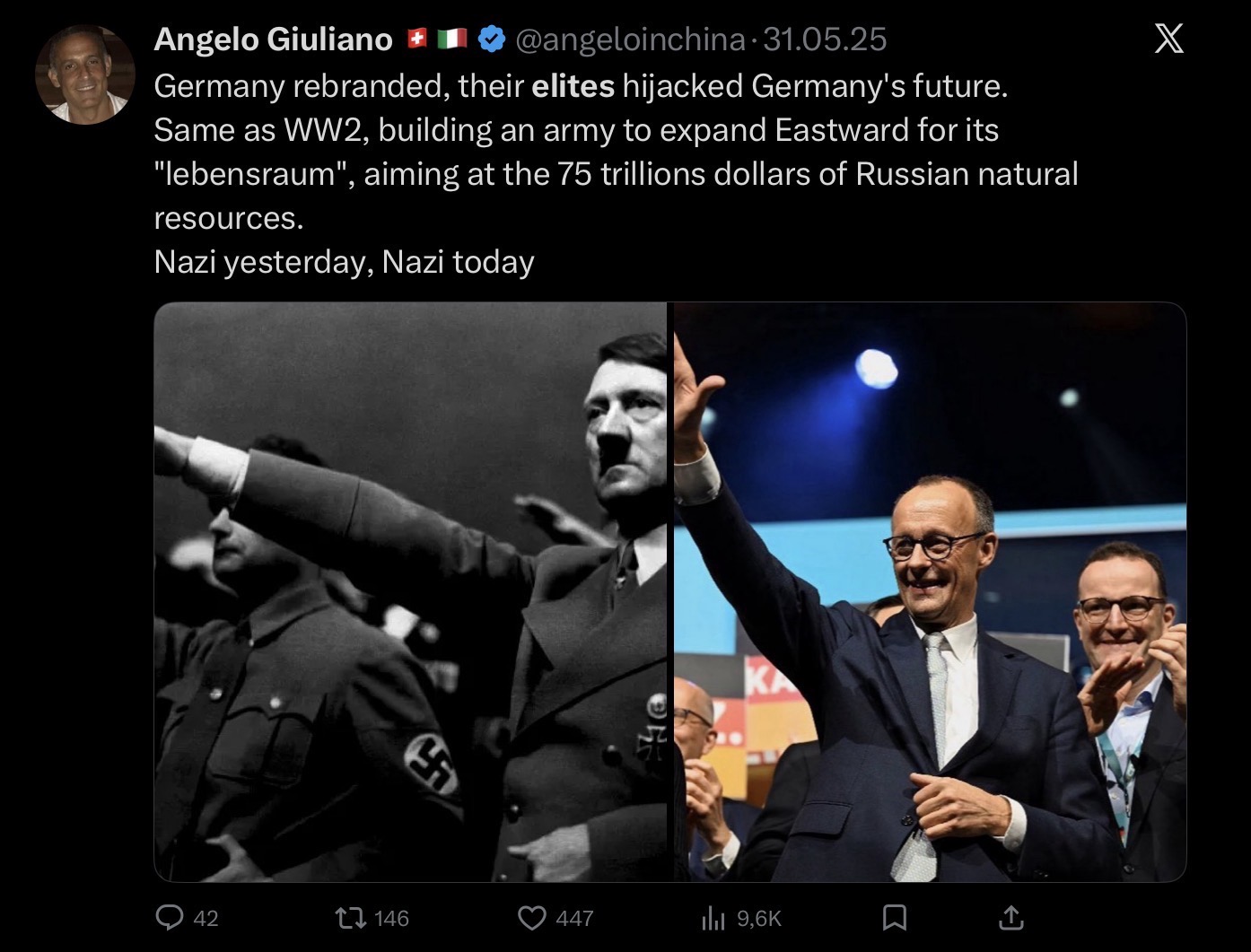1251x952 pixels.
Task: Click the blue verified badge
Action: [490, 39]
